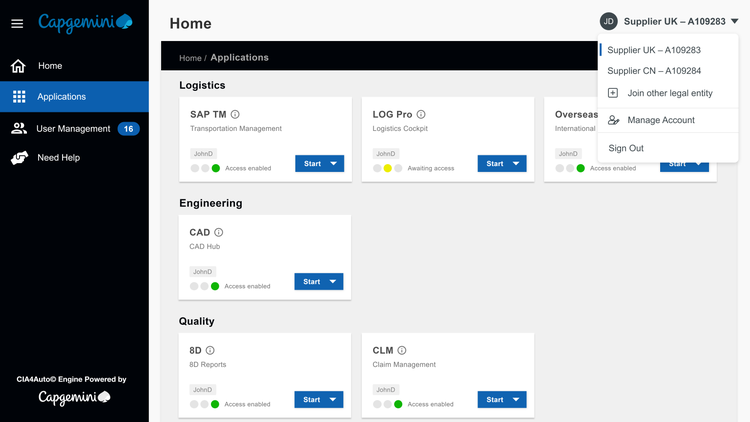Click CAD Hub subtitle
This screenshot has width=750, height=422.
pyautogui.click(x=205, y=246)
